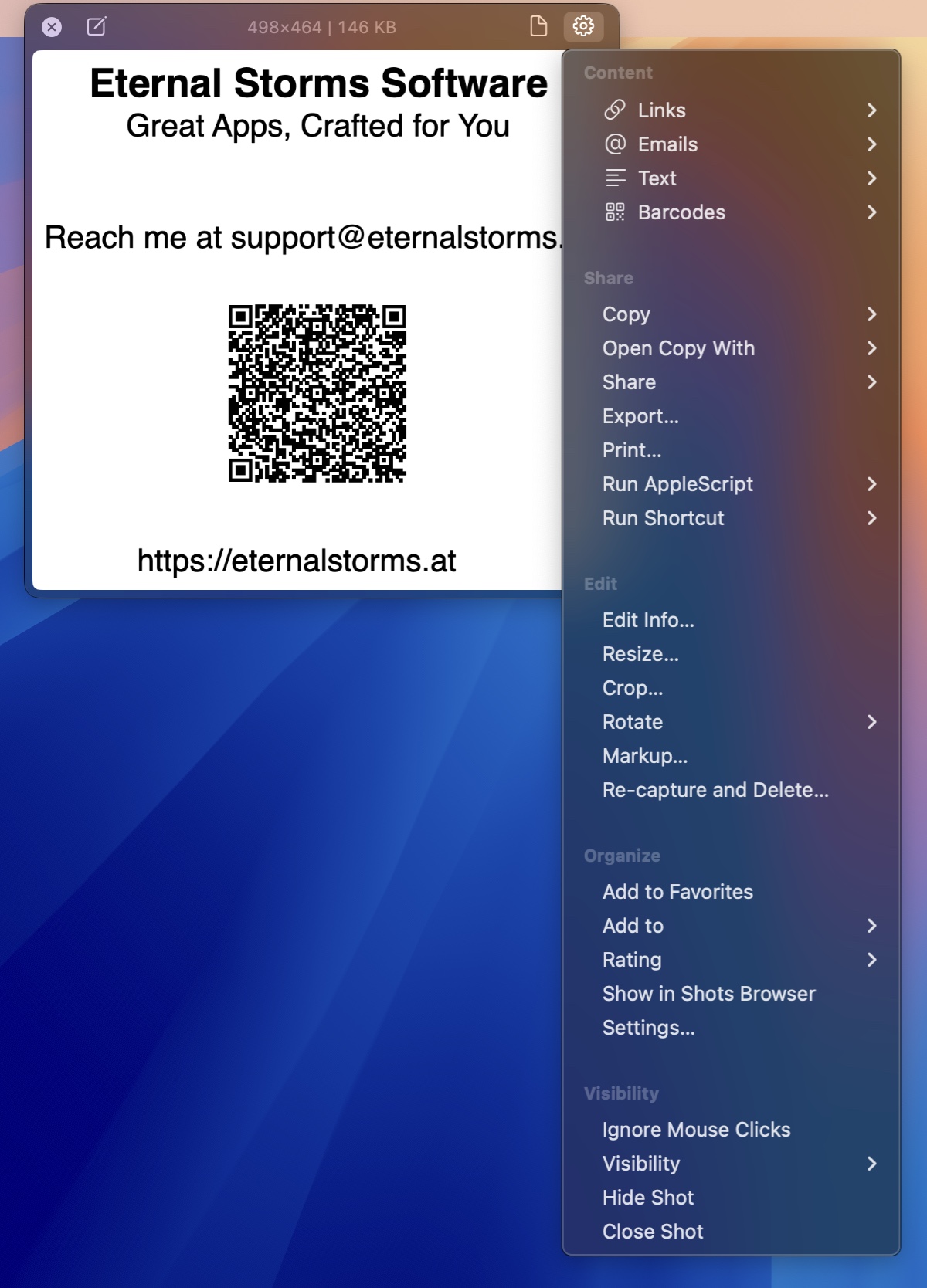Expand the Barcodes submenu chevron
This screenshot has height=1288, width=927.
point(872,212)
